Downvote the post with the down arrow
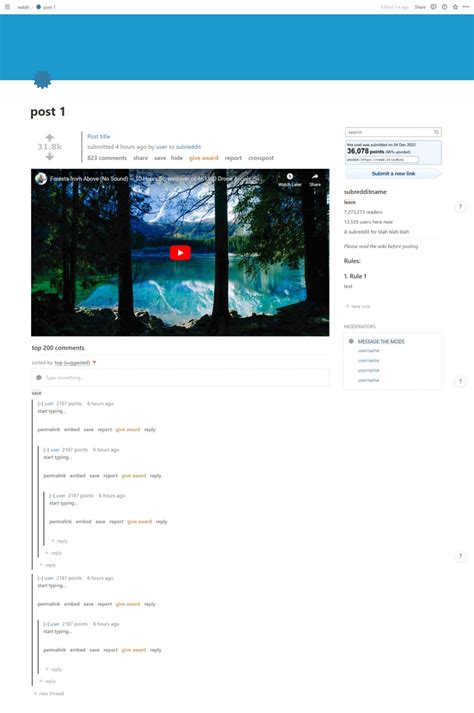This screenshot has width=474, height=713. tap(50, 156)
